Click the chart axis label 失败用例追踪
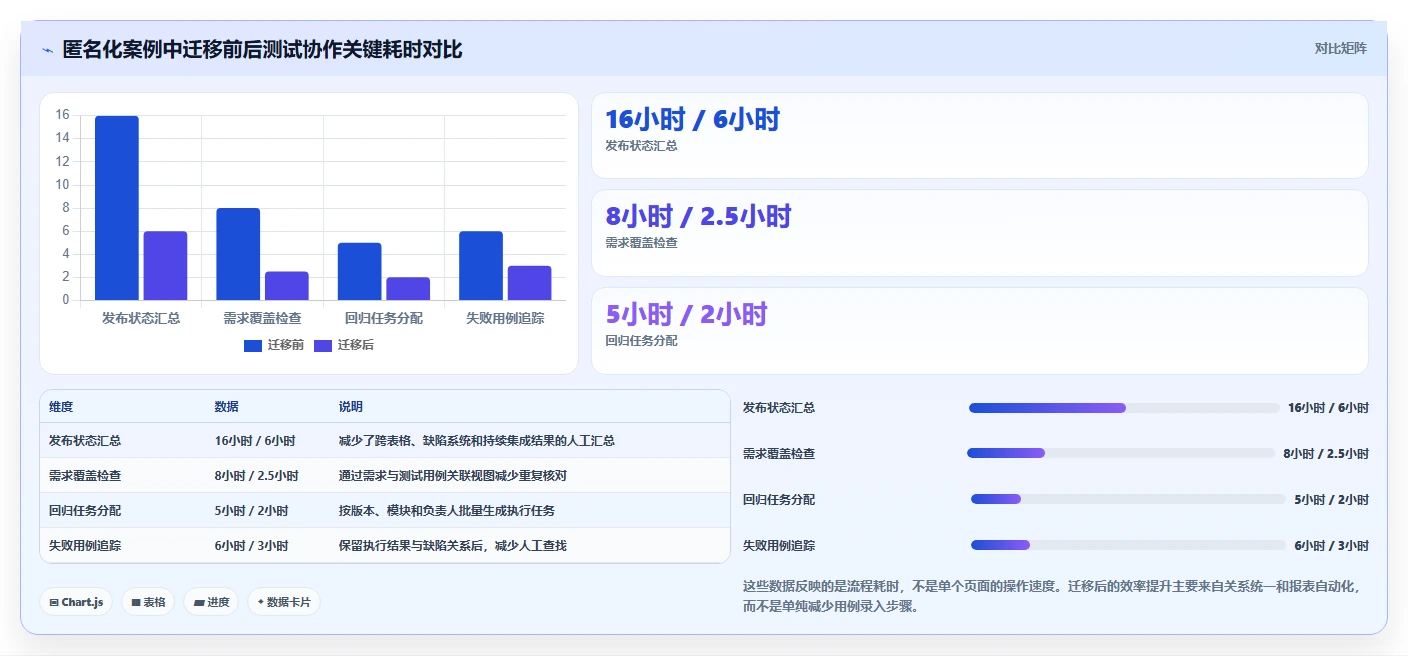Viewport: 1408px width, 656px height. (x=505, y=318)
